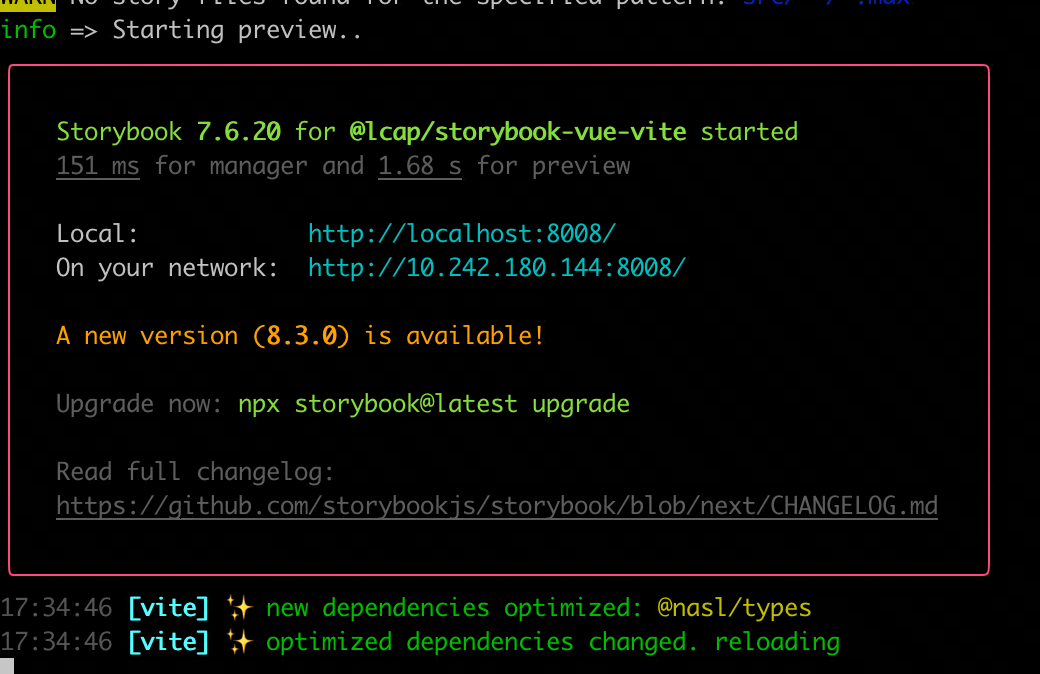The image size is (1040, 674).
Task: Click the '151 ms' manager timing
Action: (x=98, y=166)
